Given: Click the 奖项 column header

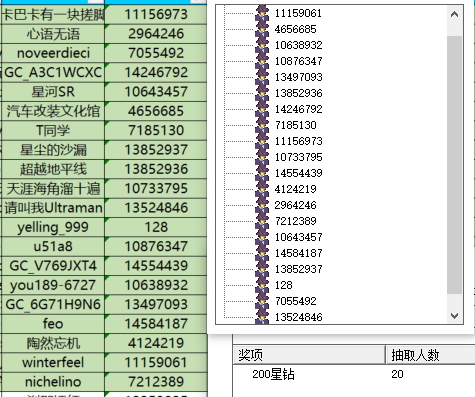Looking at the screenshot, I should (x=309, y=355).
